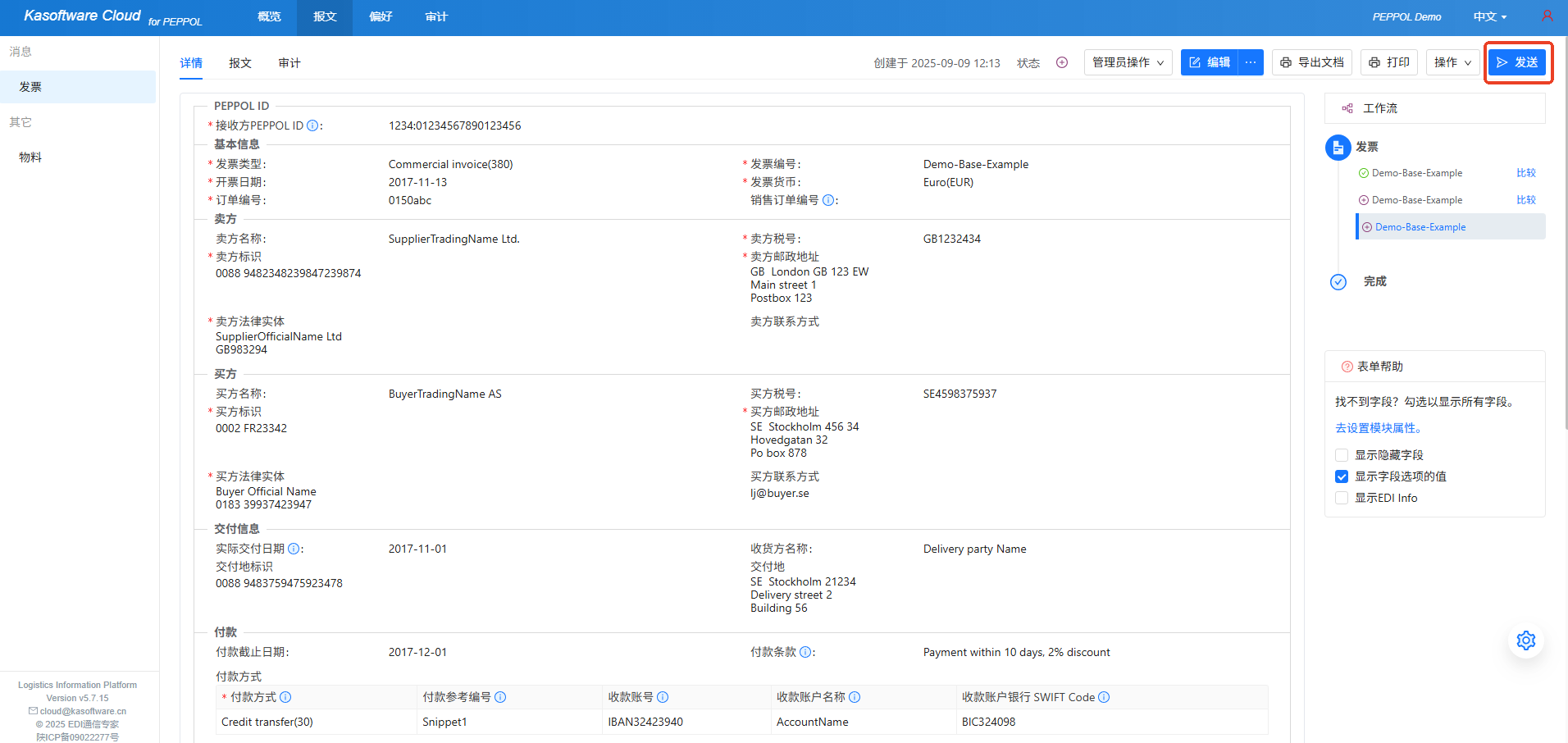The width and height of the screenshot is (1568, 743).
Task: Open the 操作 dropdown menu
Action: (1452, 62)
